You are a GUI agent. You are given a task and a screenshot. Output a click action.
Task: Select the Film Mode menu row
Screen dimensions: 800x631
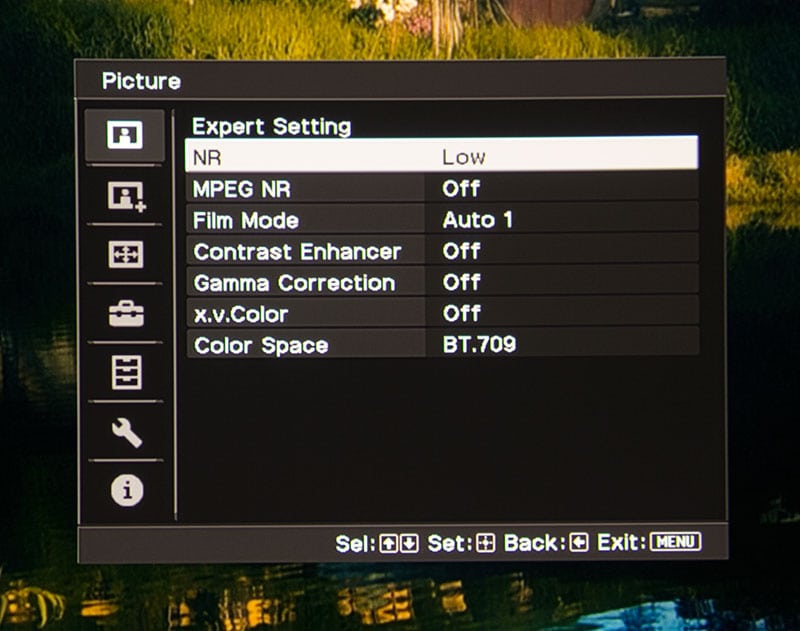(442, 220)
